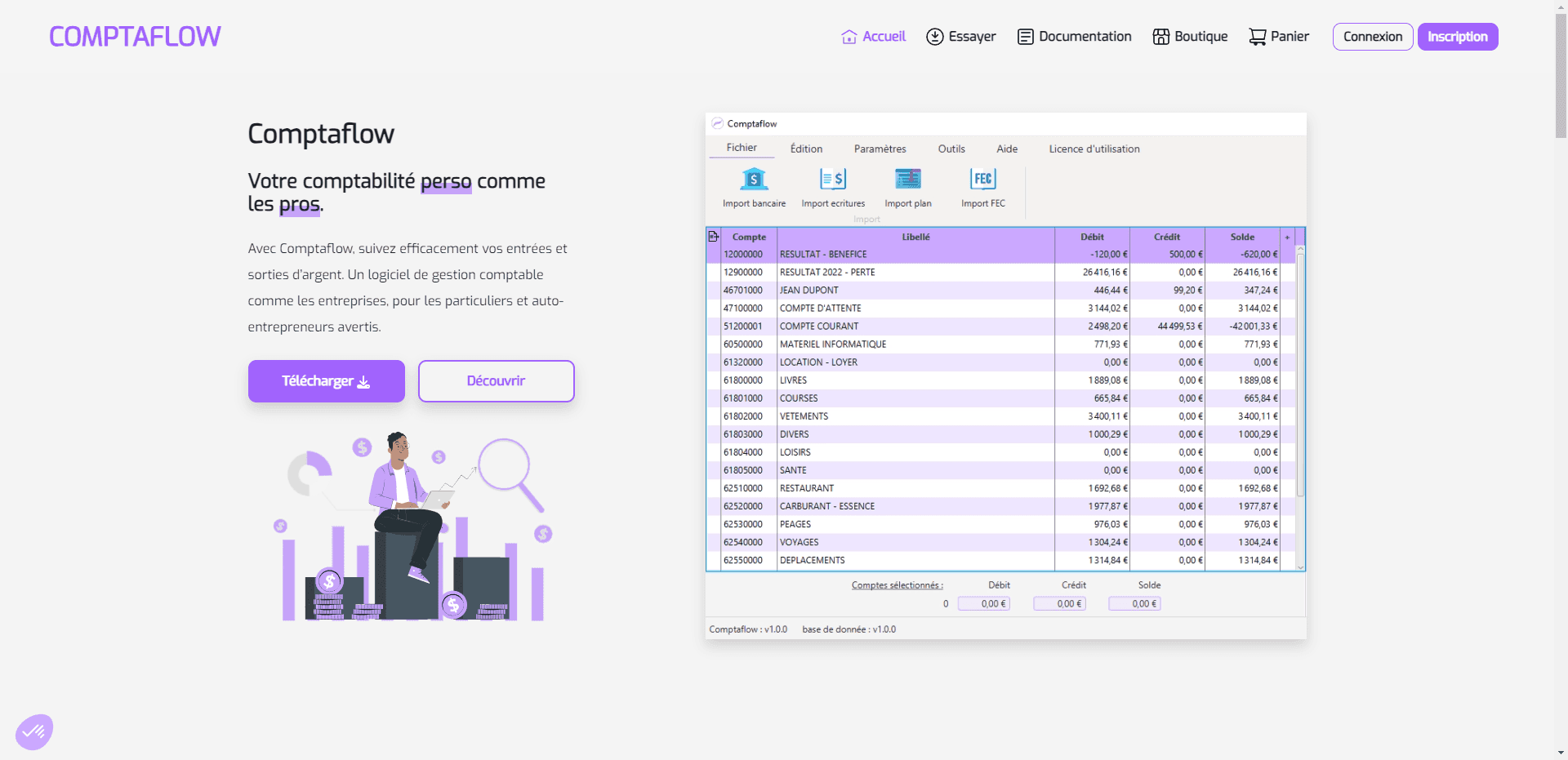Click the -42 001,33 € solde cell

1254,327
